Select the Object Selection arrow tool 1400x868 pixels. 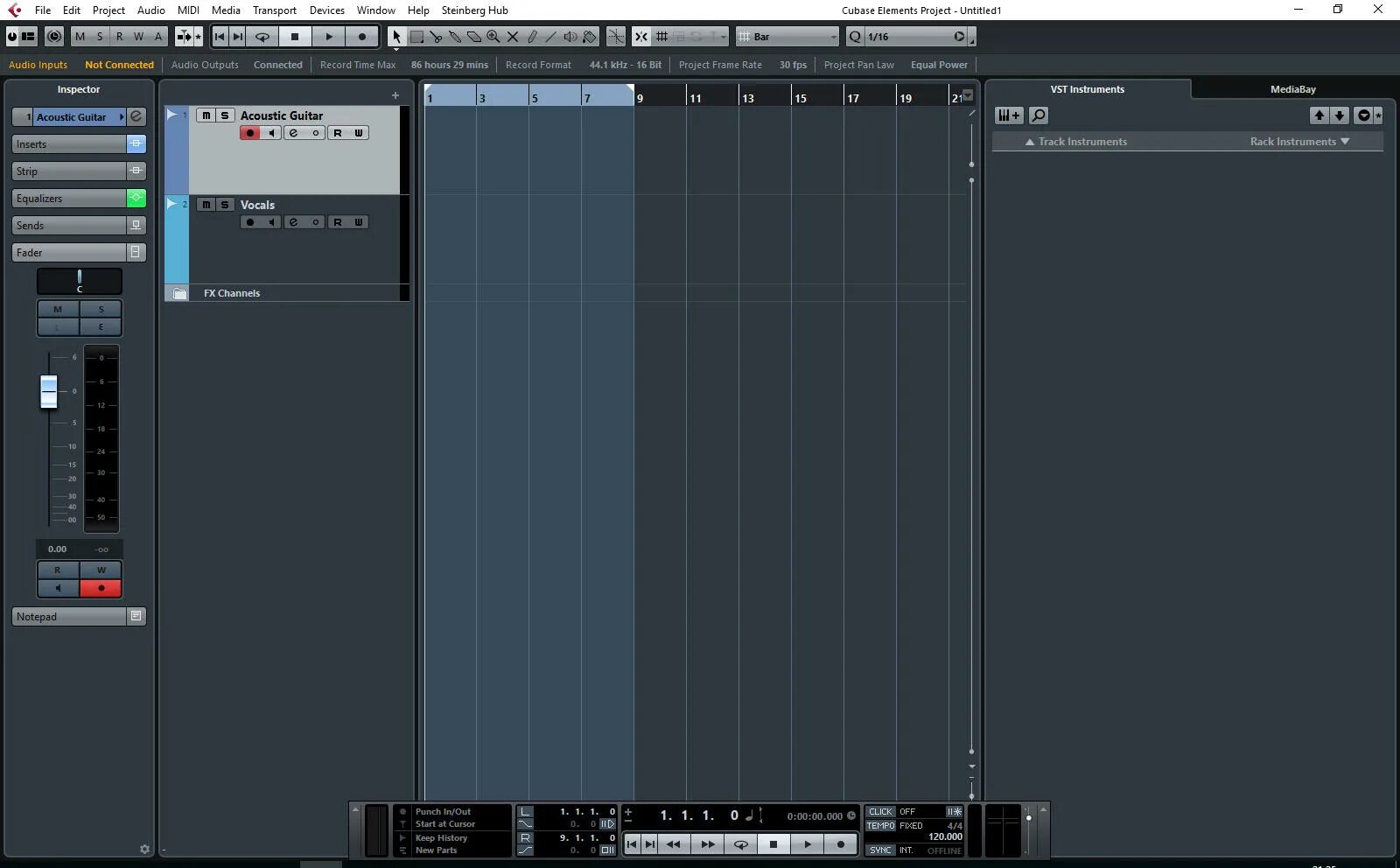[396, 37]
